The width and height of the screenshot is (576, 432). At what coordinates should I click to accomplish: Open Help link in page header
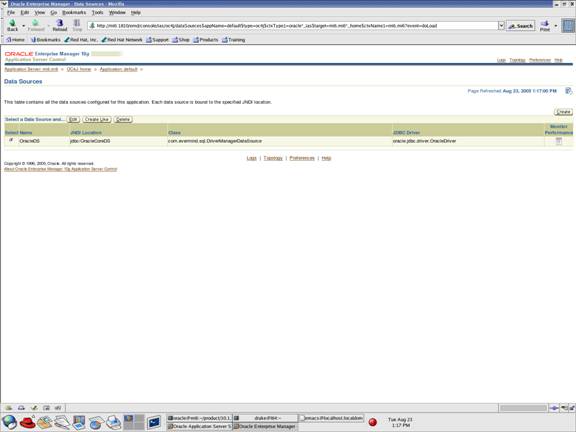(x=558, y=60)
